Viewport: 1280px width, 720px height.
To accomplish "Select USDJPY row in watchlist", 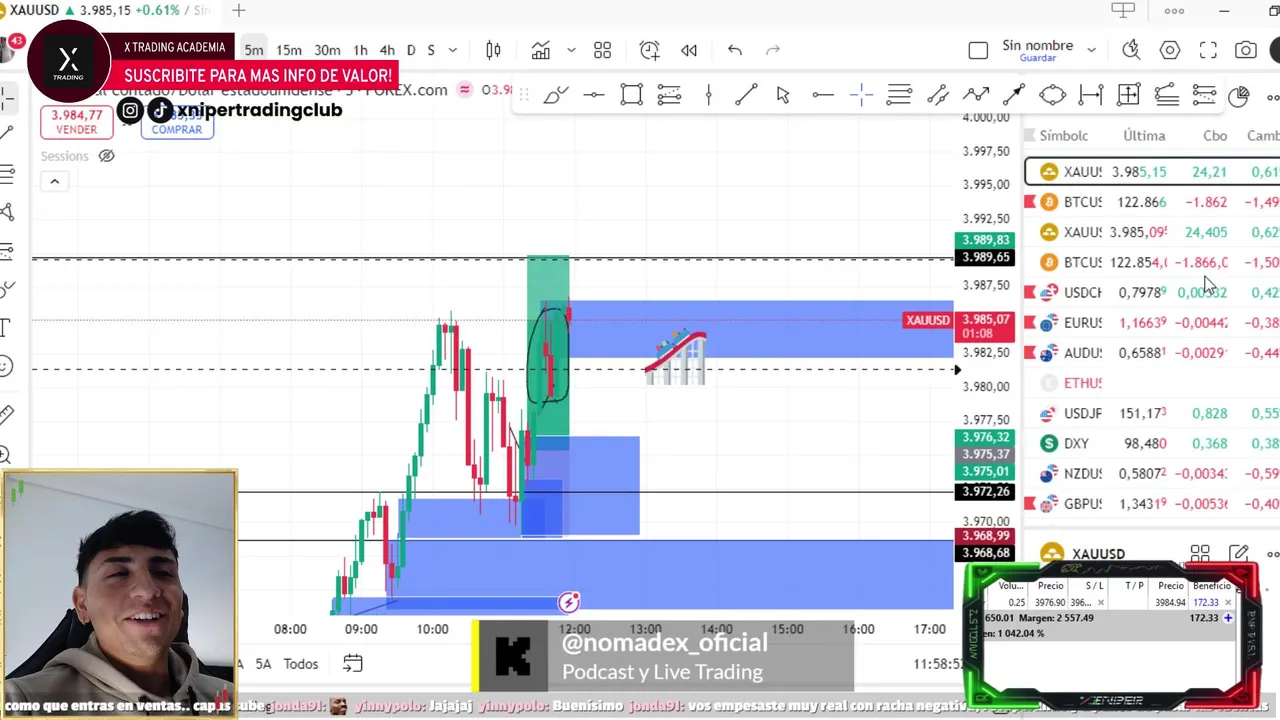I will pyautogui.click(x=1152, y=413).
